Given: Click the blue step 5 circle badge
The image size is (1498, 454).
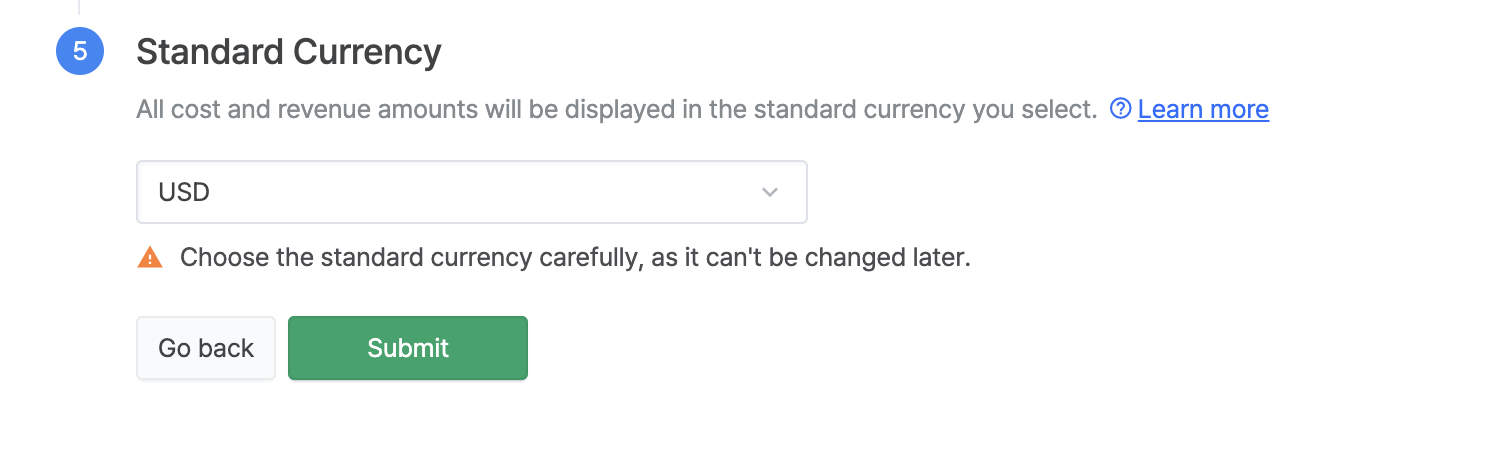Looking at the screenshot, I should point(80,51).
